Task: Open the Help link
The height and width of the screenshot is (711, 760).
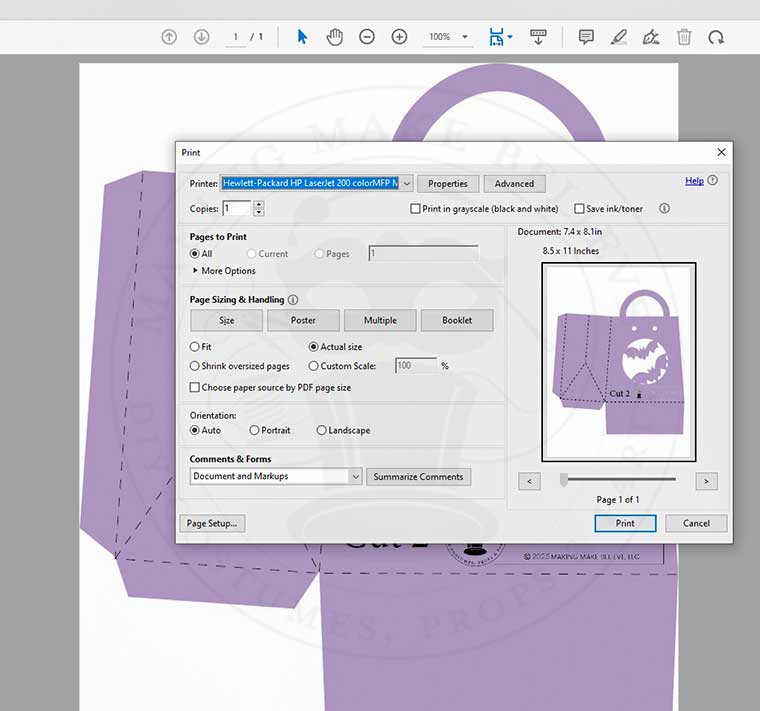Action: 694,181
